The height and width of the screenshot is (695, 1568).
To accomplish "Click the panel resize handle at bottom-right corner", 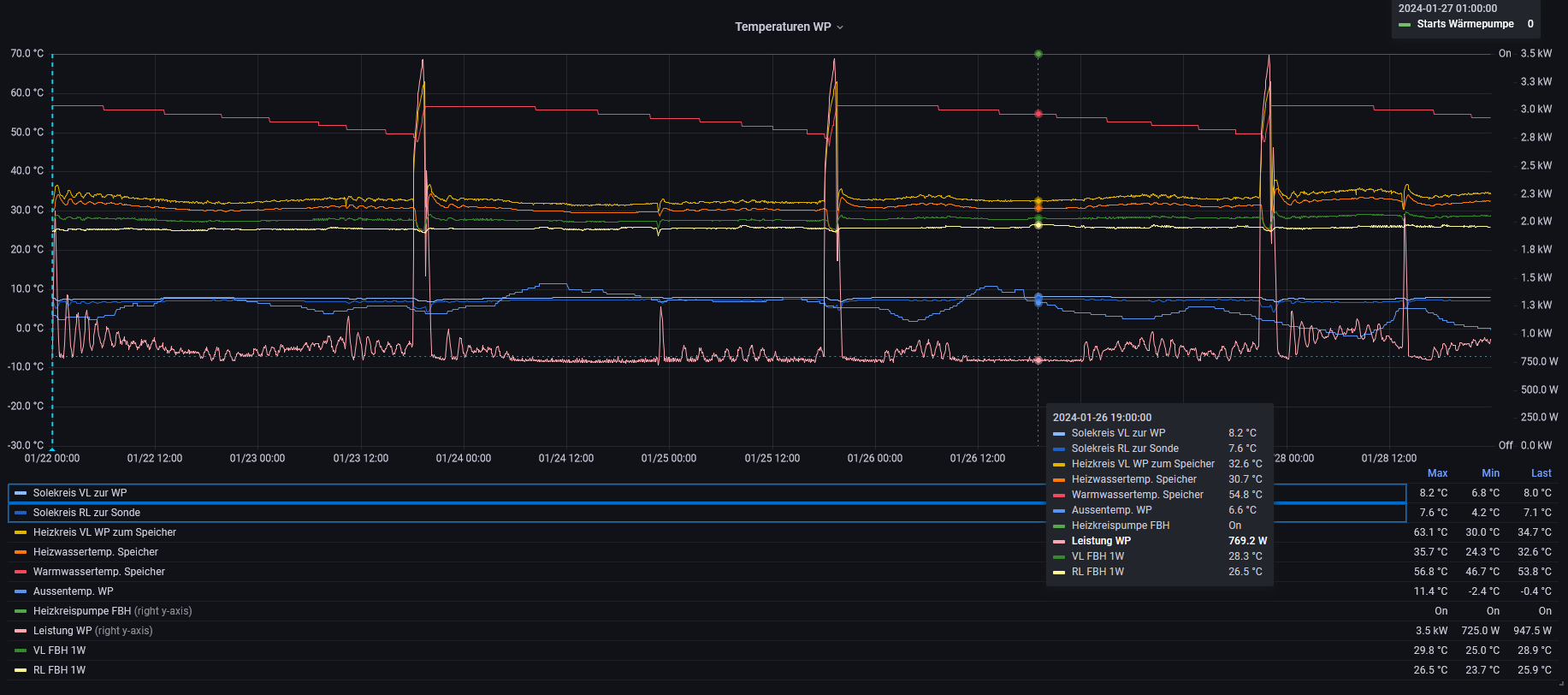I will point(1561,683).
